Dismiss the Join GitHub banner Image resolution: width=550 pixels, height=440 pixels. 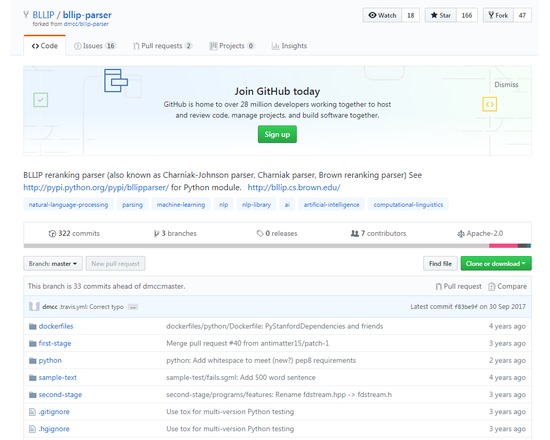tap(506, 85)
